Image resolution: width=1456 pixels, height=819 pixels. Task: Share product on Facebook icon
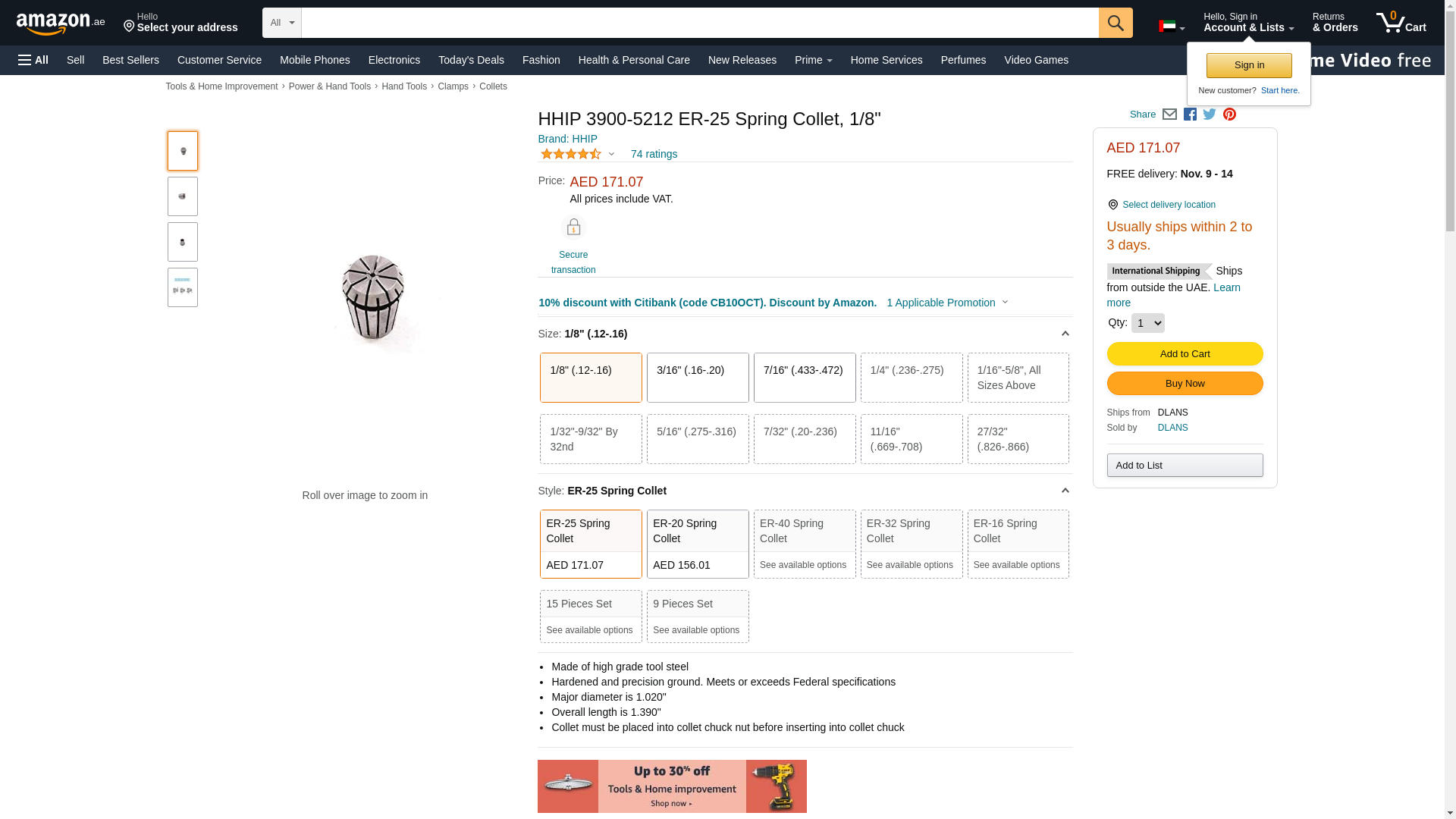(1190, 115)
